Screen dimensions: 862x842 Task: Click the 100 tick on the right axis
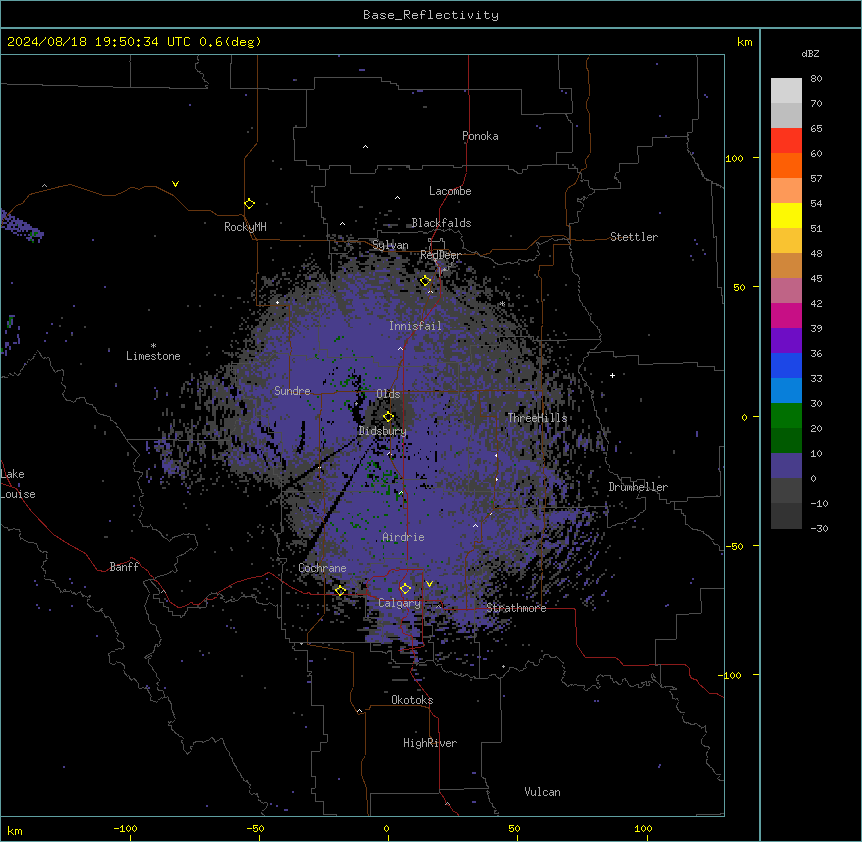pos(734,159)
